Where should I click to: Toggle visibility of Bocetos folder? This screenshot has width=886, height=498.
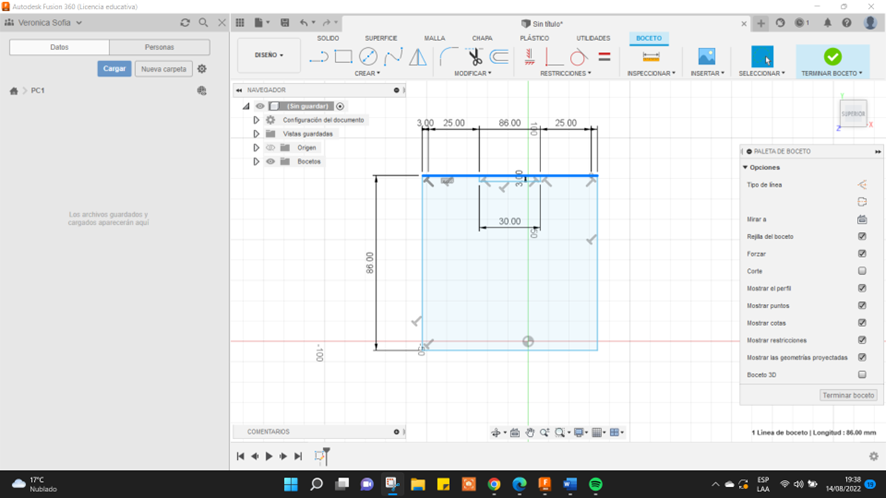[x=270, y=162]
